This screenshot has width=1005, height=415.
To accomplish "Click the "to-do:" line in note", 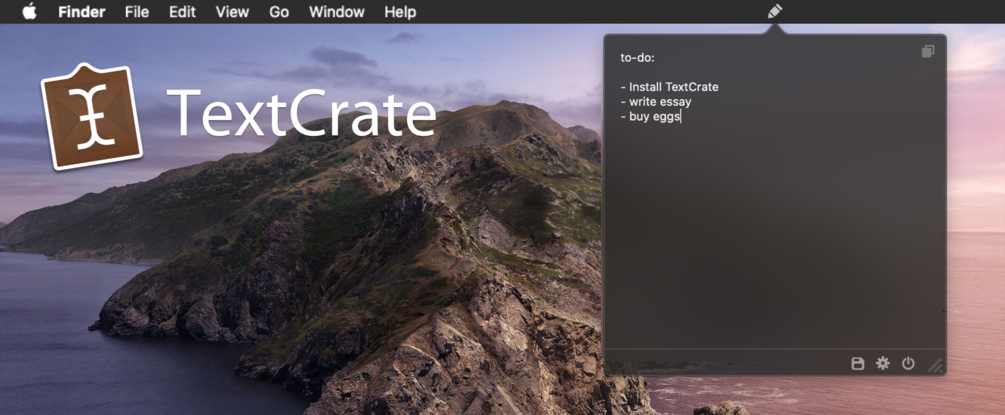I will click(x=637, y=58).
